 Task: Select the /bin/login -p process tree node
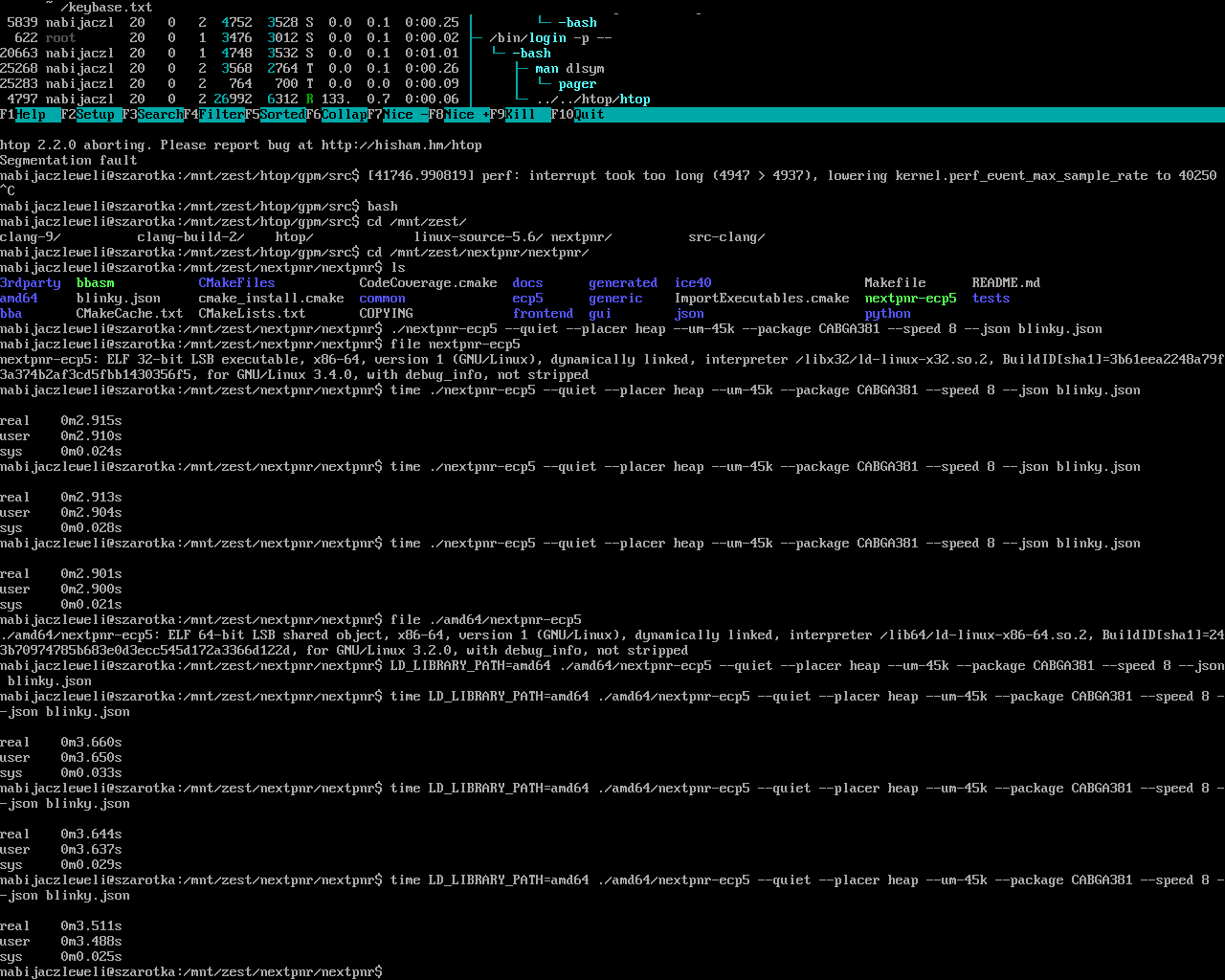point(550,38)
